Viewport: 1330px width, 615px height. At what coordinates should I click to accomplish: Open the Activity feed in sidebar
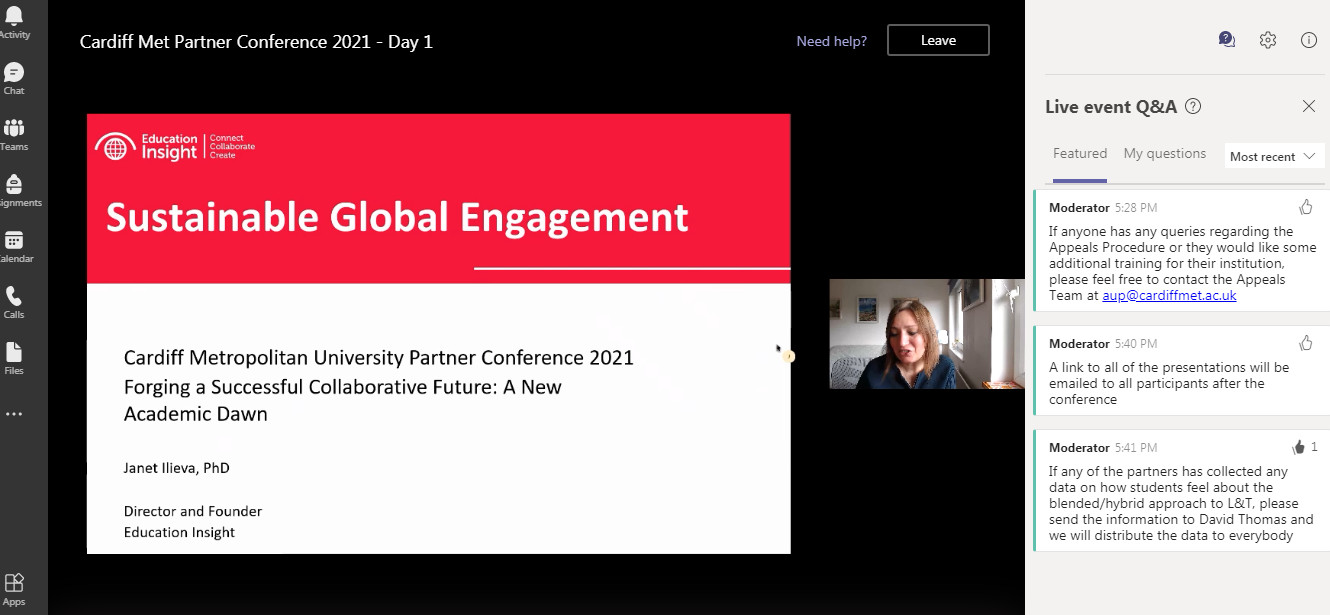pyautogui.click(x=14, y=21)
